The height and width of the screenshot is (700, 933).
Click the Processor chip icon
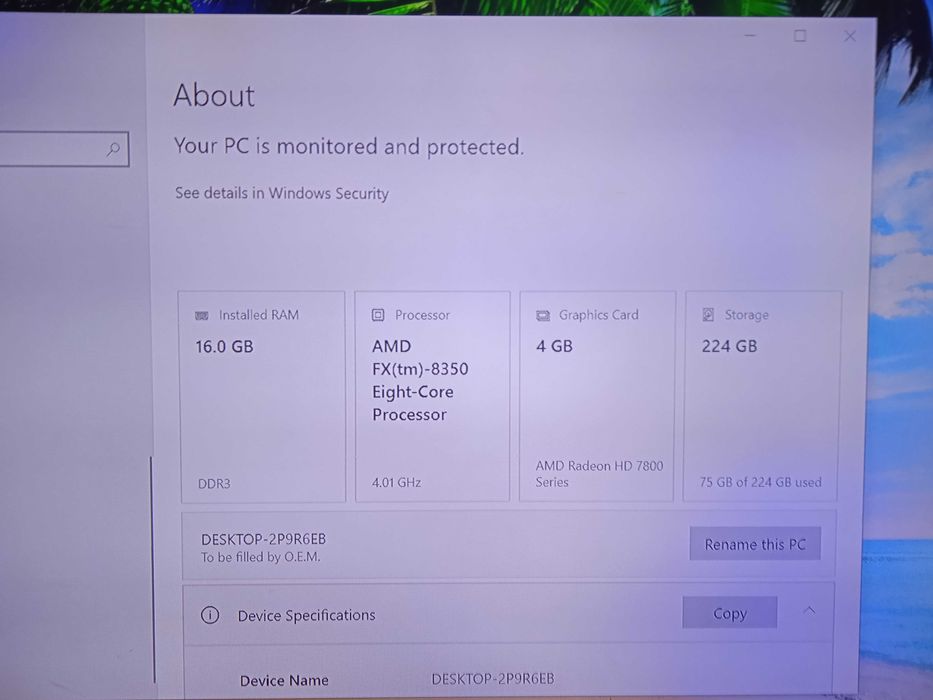(x=378, y=315)
